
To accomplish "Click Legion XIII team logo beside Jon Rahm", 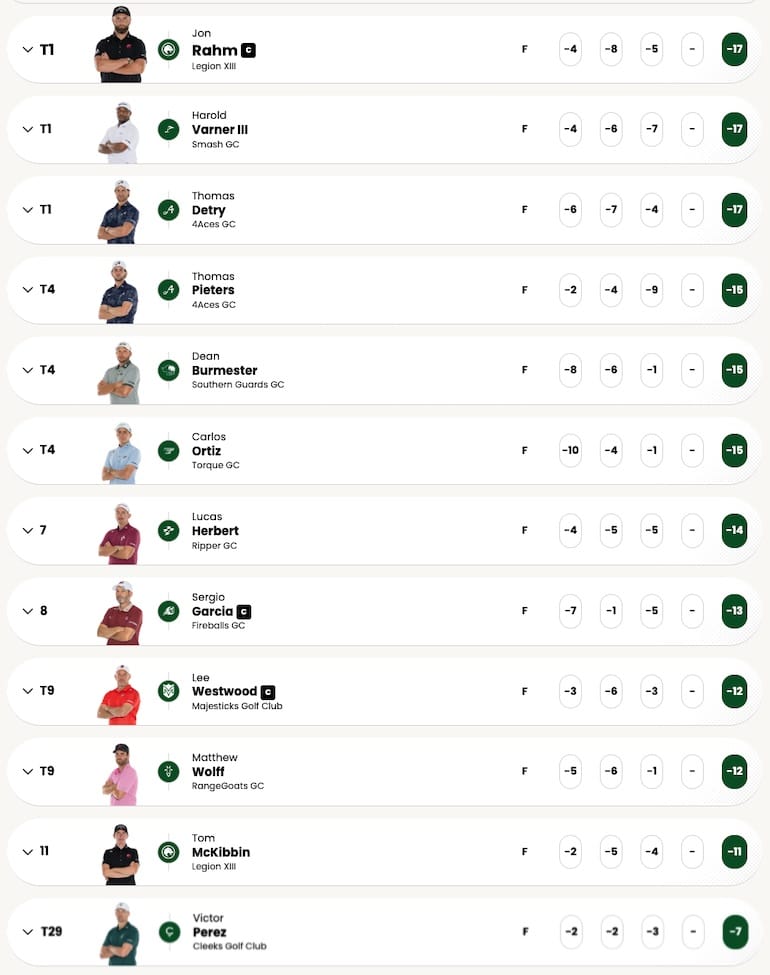I will pos(169,50).
